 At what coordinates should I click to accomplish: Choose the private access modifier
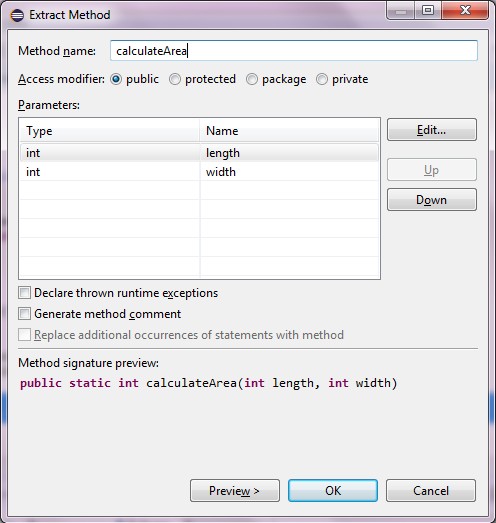[x=322, y=79]
